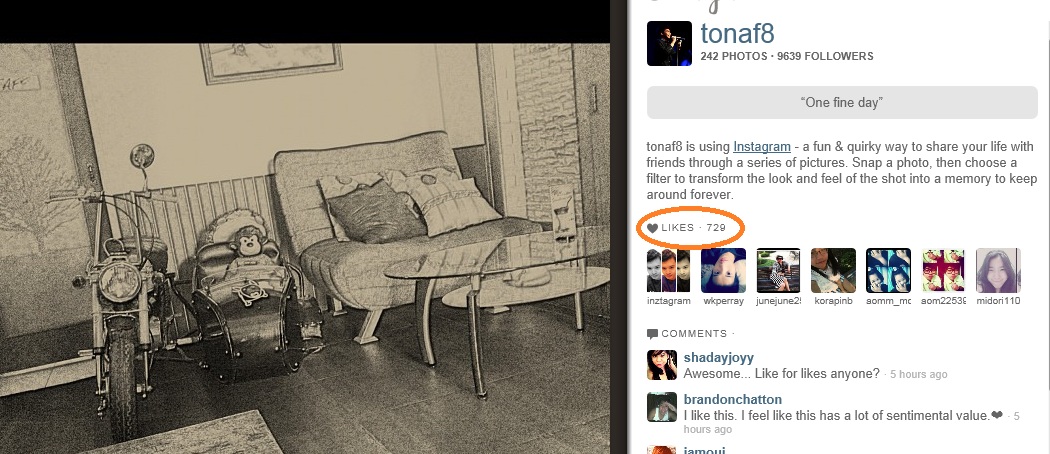
Task: Open aom22539 liker avatar
Action: point(943,271)
